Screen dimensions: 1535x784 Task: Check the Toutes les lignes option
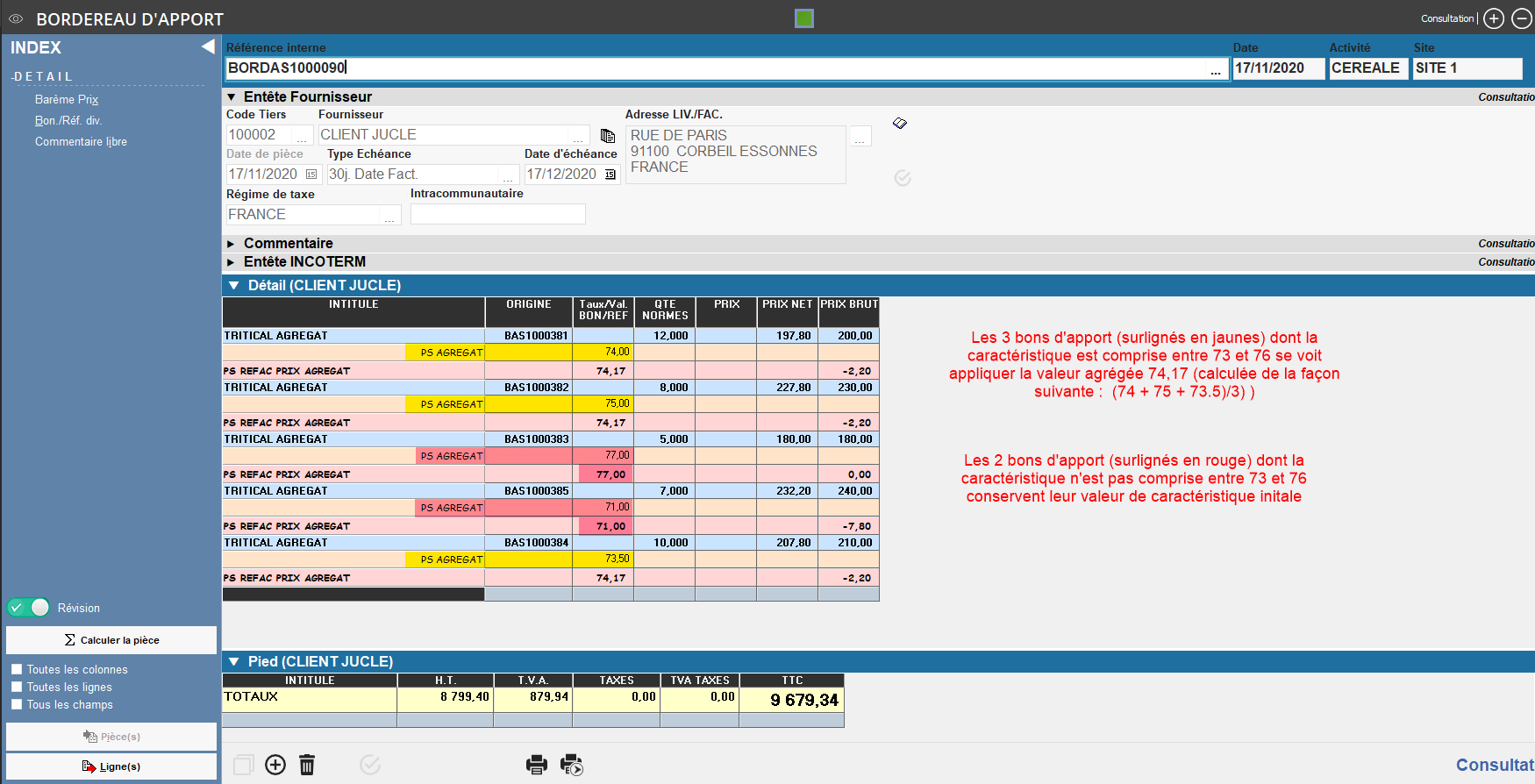click(17, 687)
